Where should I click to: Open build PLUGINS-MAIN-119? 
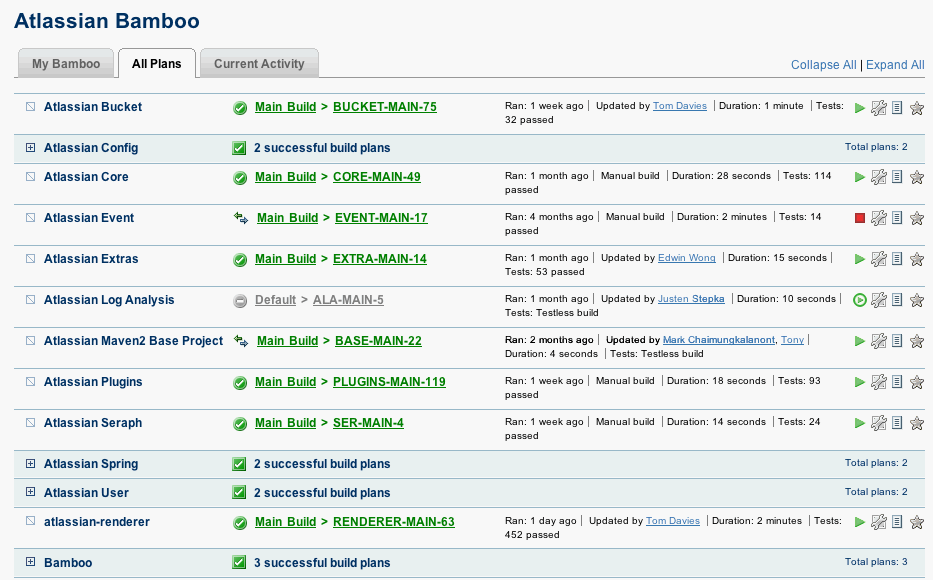389,382
